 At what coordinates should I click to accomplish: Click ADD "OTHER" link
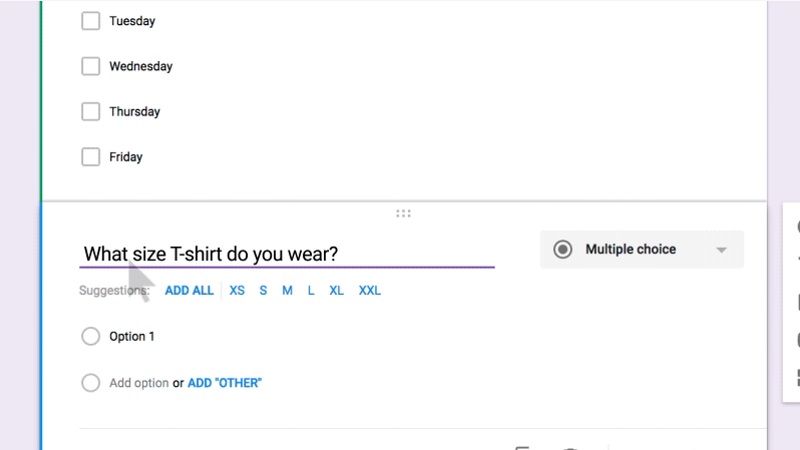(x=225, y=383)
